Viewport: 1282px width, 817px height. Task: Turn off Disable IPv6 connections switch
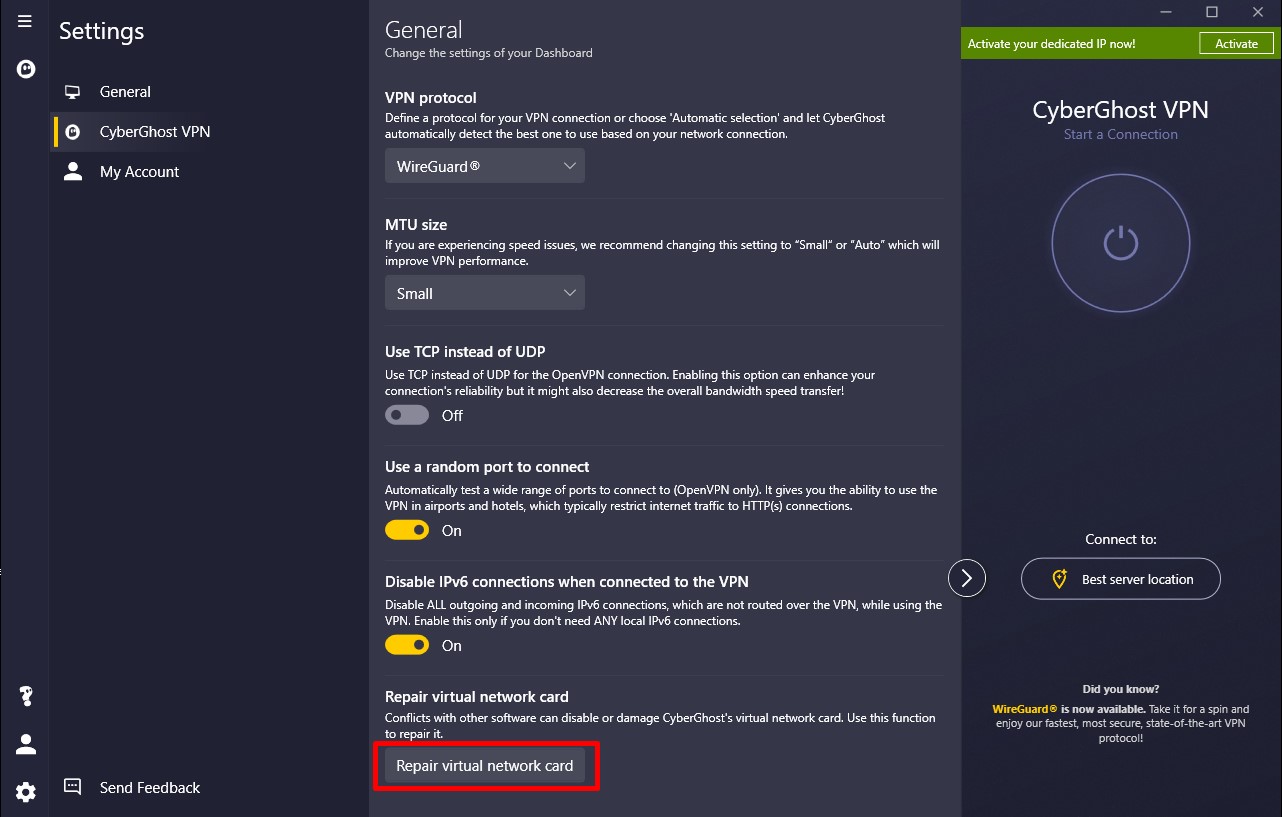click(x=407, y=645)
